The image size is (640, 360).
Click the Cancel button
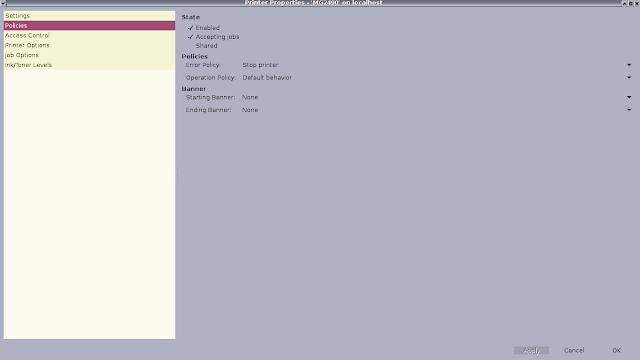(574, 350)
